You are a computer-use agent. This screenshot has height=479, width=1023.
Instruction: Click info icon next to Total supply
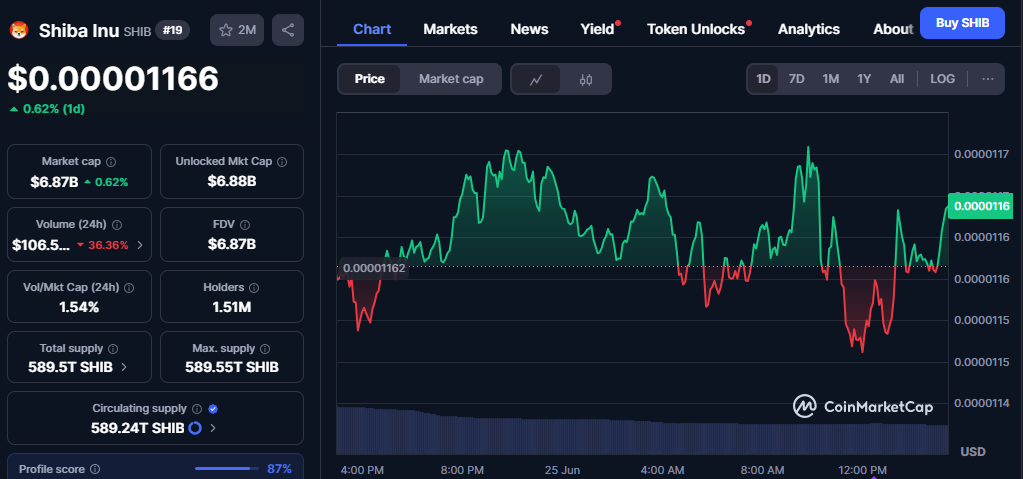113,348
